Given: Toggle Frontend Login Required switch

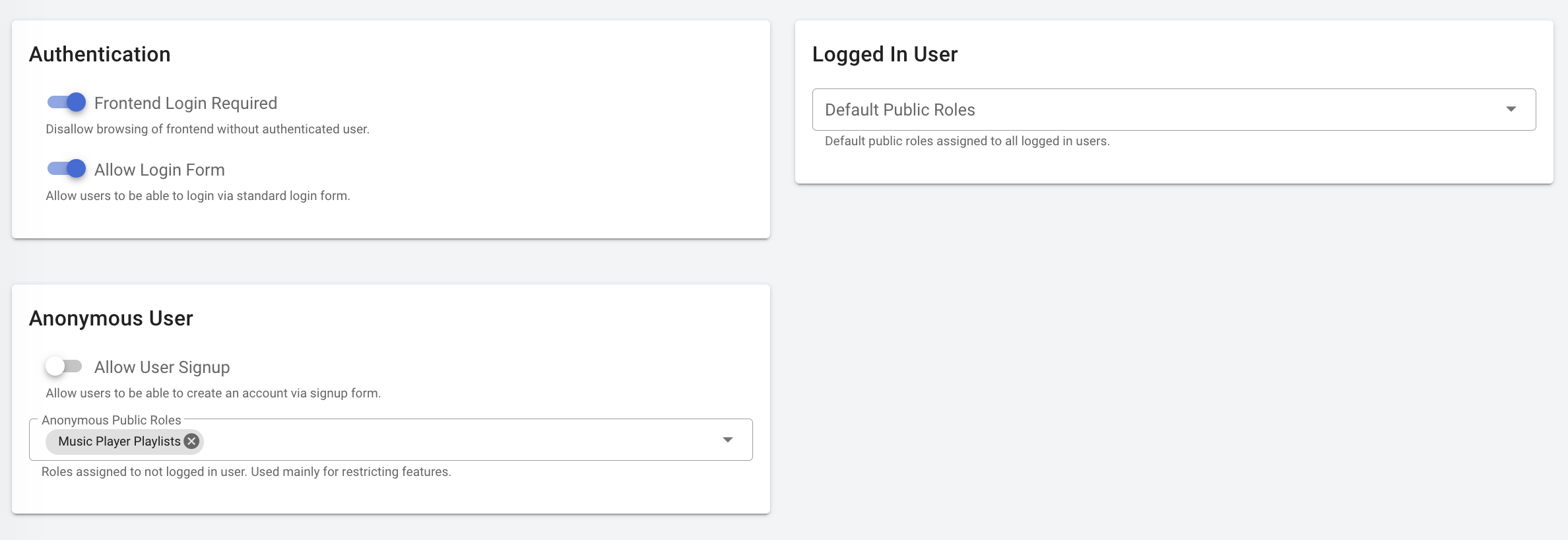Looking at the screenshot, I should [67, 102].
